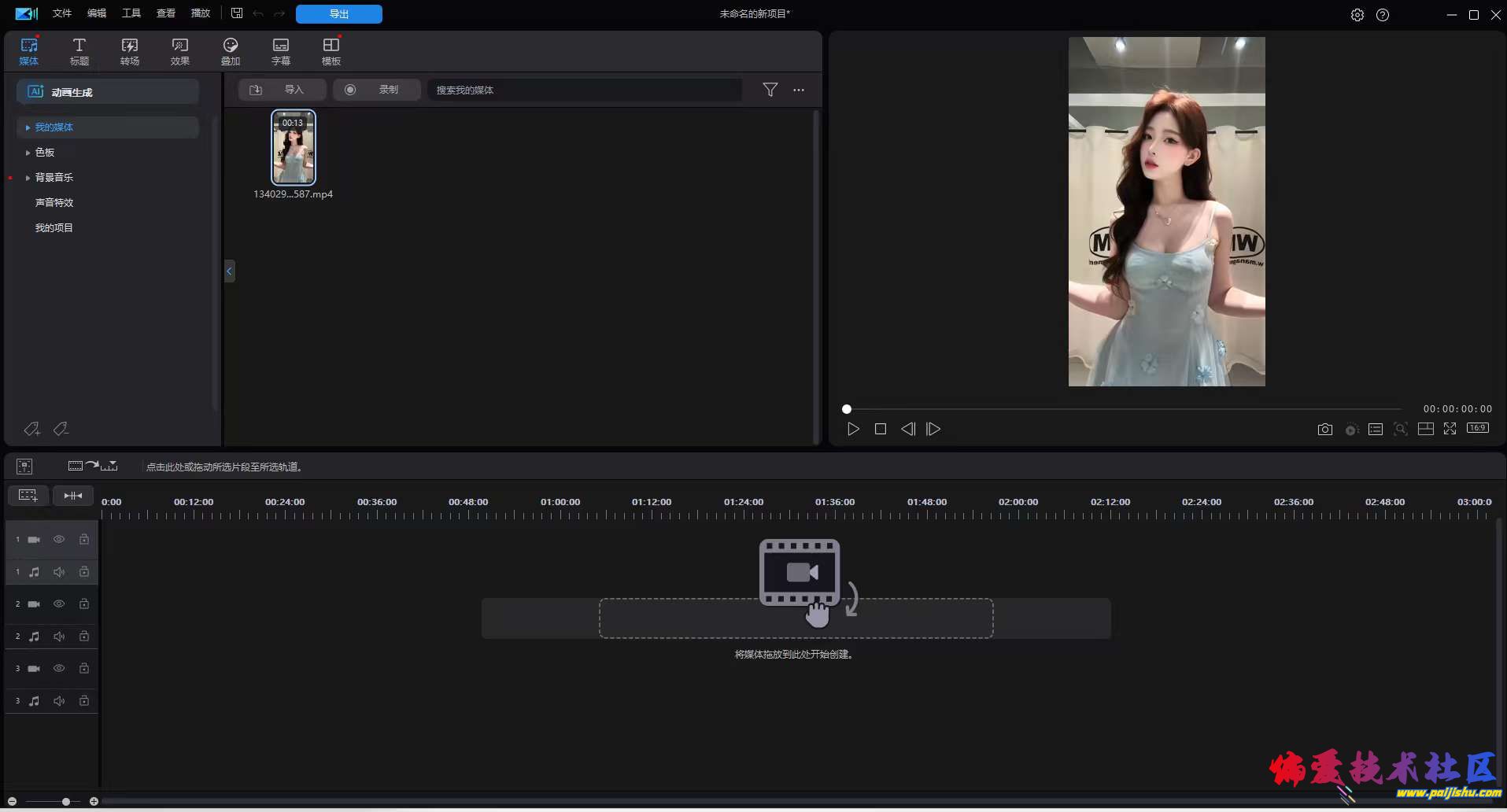Open the 编辑 menu

pos(97,13)
